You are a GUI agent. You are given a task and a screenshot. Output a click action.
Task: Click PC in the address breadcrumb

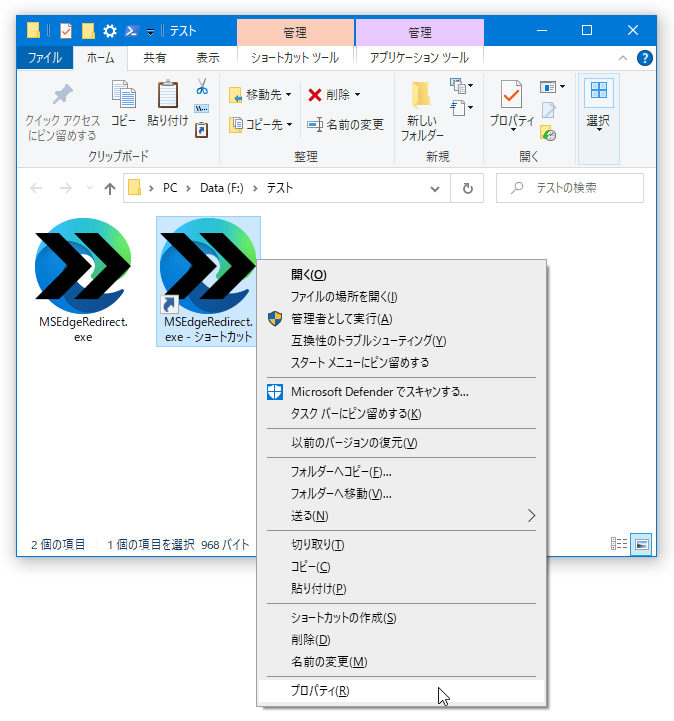point(170,188)
